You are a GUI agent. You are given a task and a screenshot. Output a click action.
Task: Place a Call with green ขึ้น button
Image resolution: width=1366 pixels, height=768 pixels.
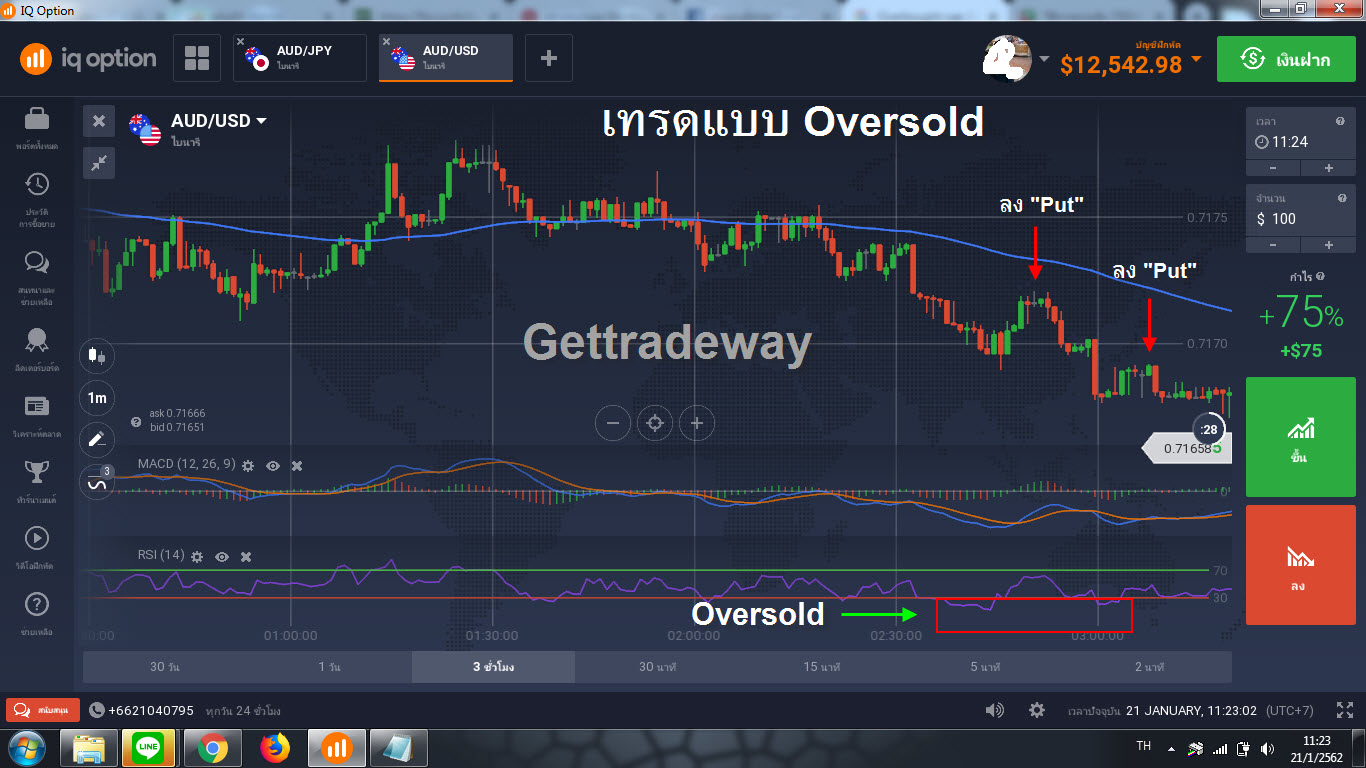coord(1301,439)
